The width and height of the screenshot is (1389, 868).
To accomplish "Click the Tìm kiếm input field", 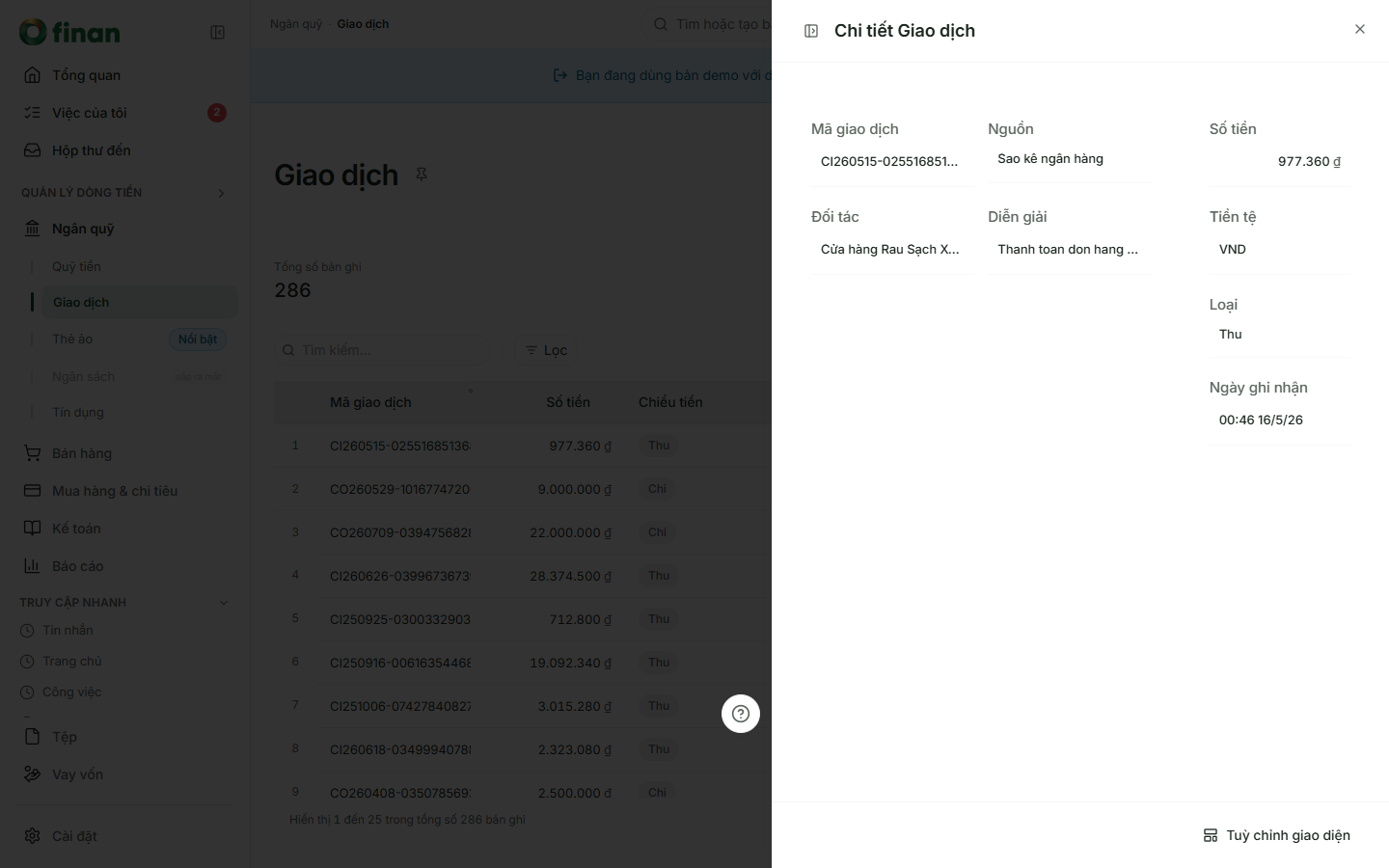I will click(389, 350).
